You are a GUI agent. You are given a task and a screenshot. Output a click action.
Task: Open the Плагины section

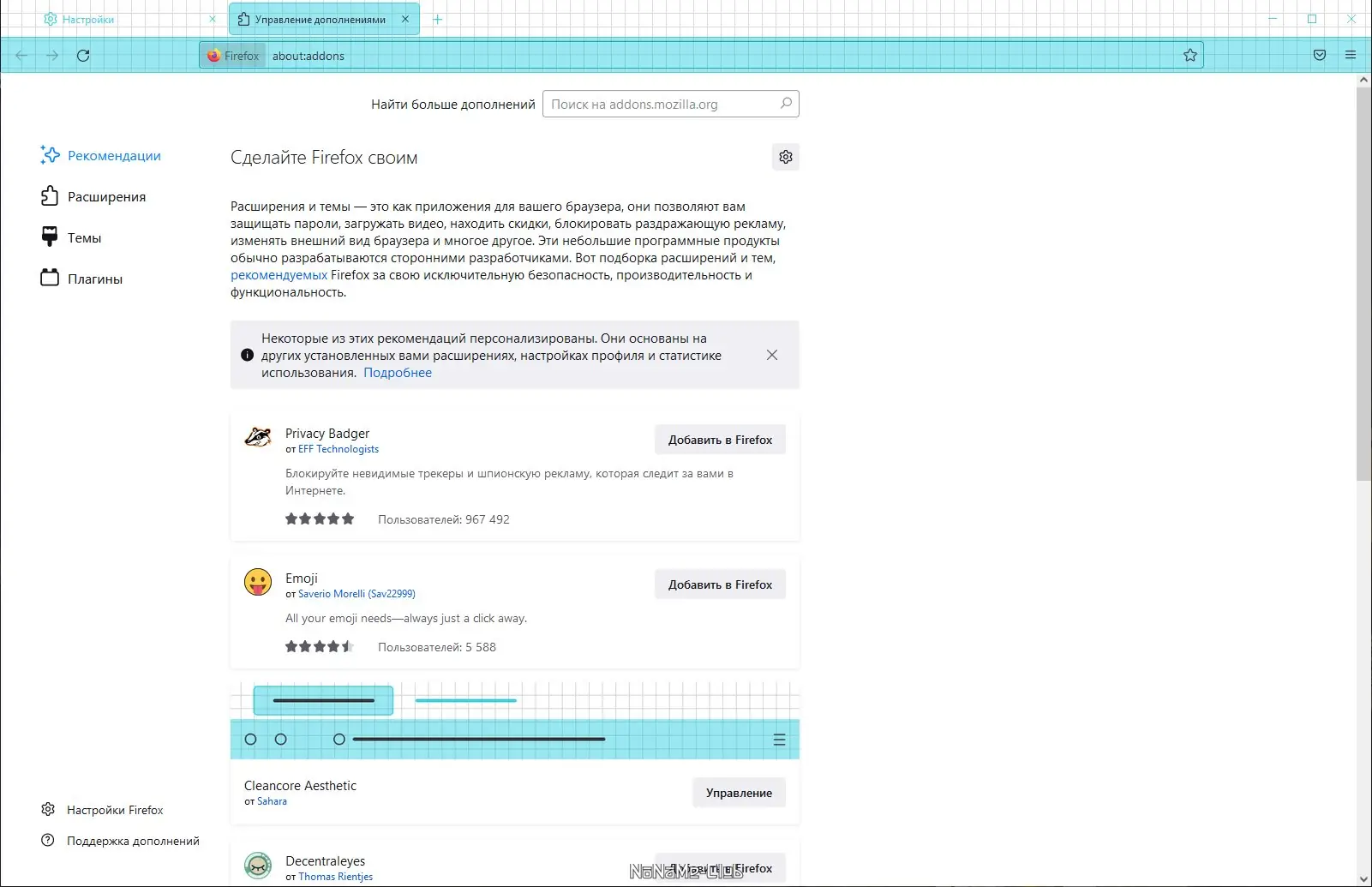tap(81, 279)
